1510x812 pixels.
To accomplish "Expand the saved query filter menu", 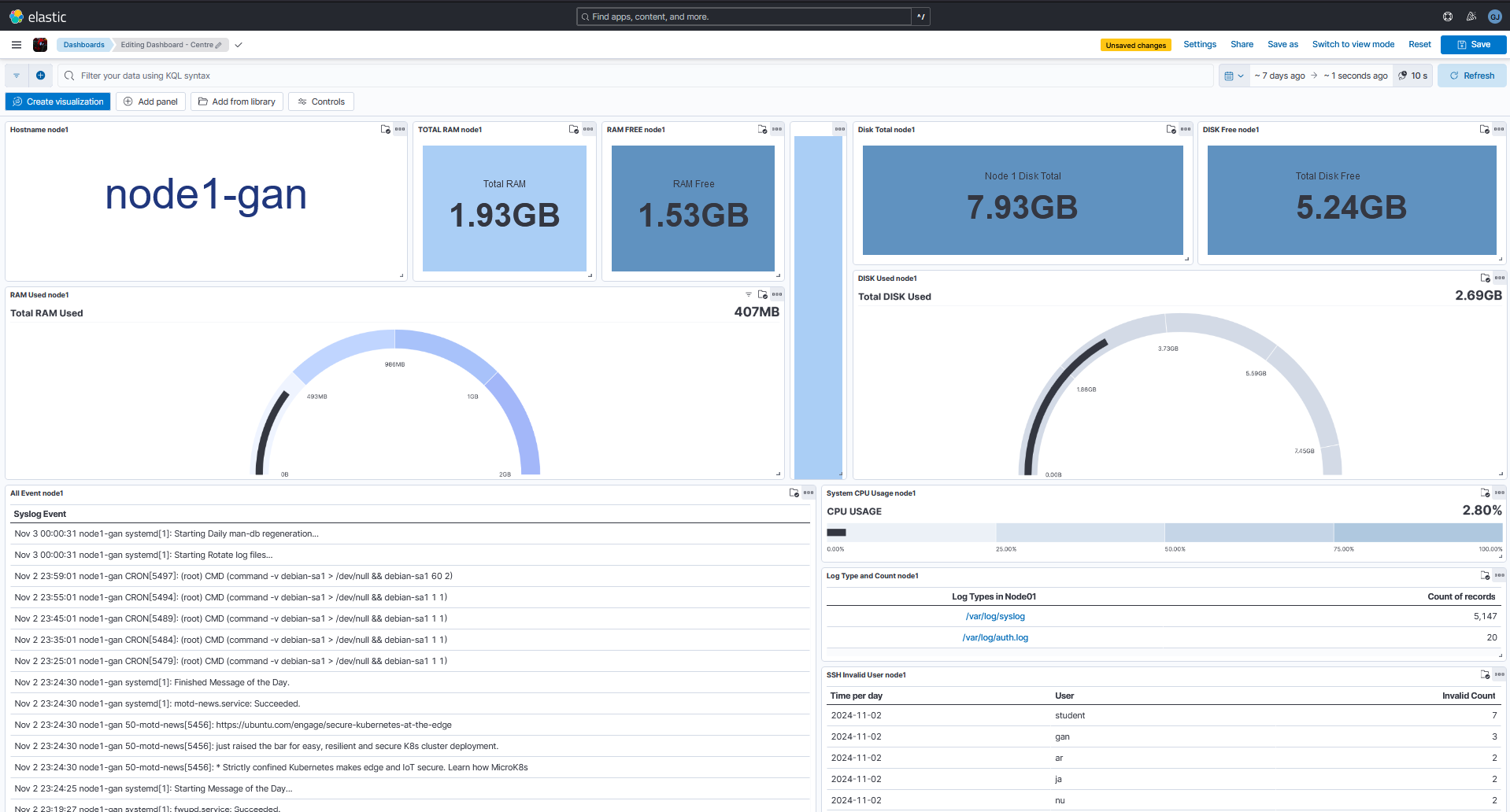I will (x=17, y=76).
